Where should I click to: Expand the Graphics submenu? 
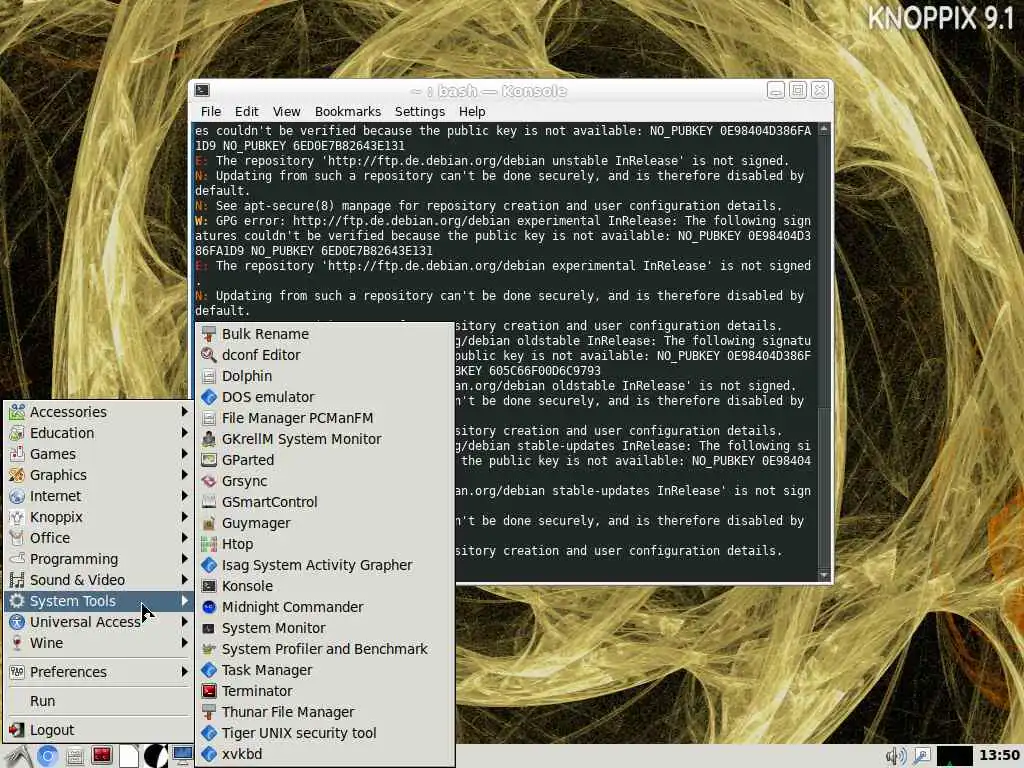point(99,475)
